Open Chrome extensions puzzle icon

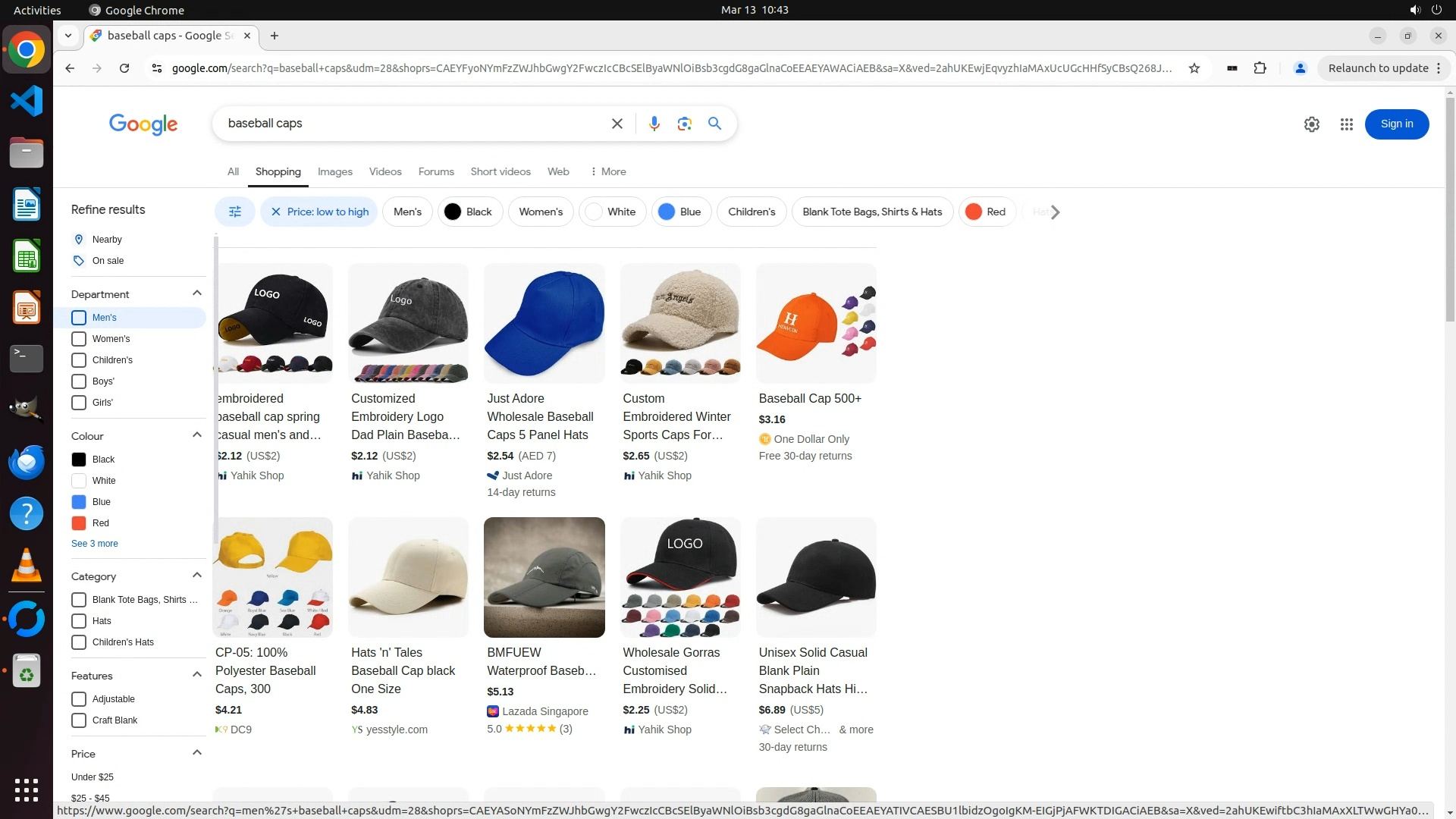pos(1260,68)
